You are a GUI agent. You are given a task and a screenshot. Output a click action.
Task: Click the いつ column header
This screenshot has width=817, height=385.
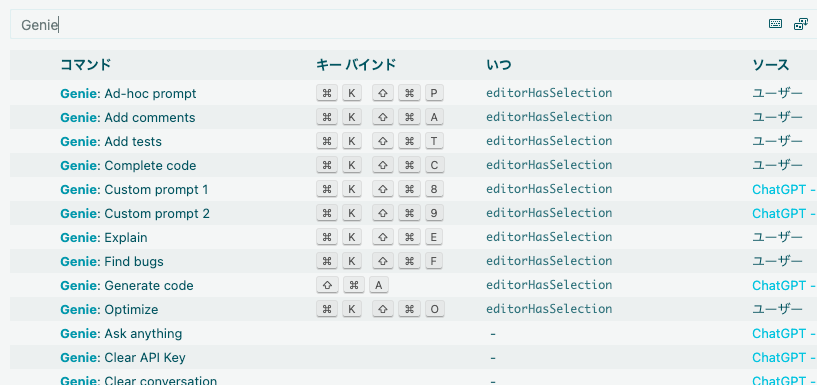498,65
